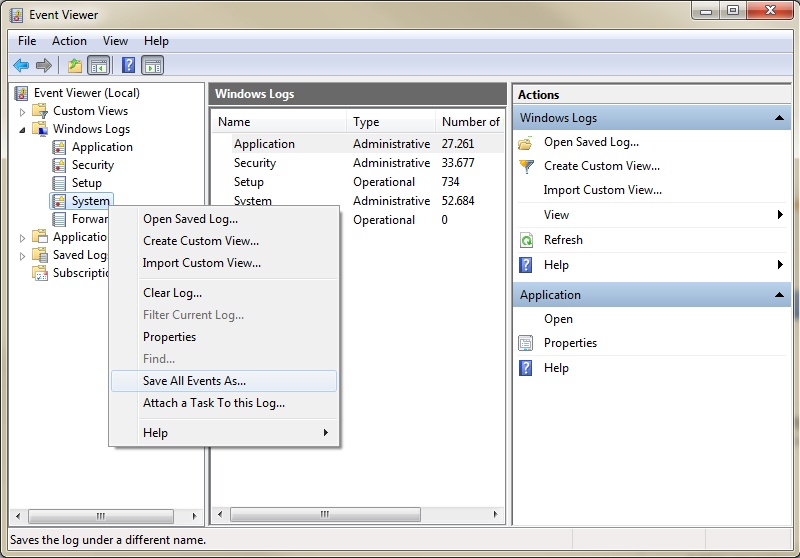The width and height of the screenshot is (800, 558).
Task: Click the Setup log icon in tree
Action: [x=59, y=183]
